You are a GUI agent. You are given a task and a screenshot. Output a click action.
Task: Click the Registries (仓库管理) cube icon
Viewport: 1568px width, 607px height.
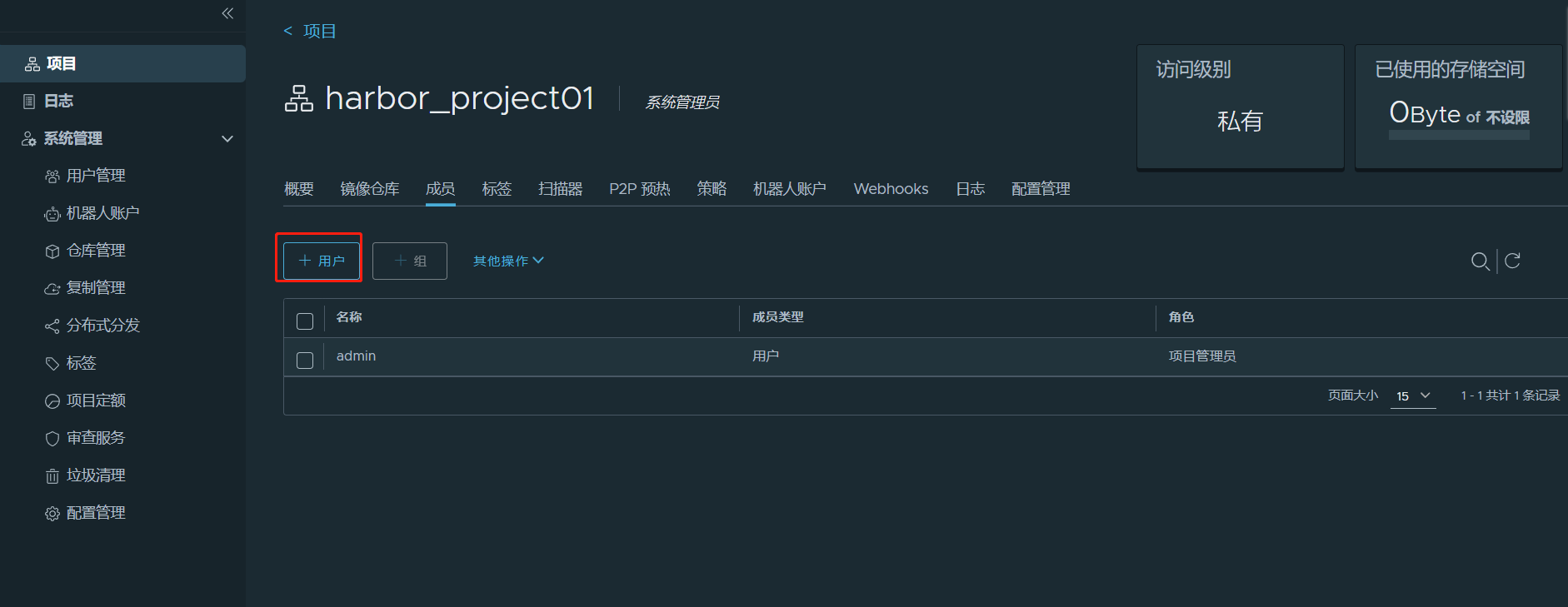tap(52, 251)
